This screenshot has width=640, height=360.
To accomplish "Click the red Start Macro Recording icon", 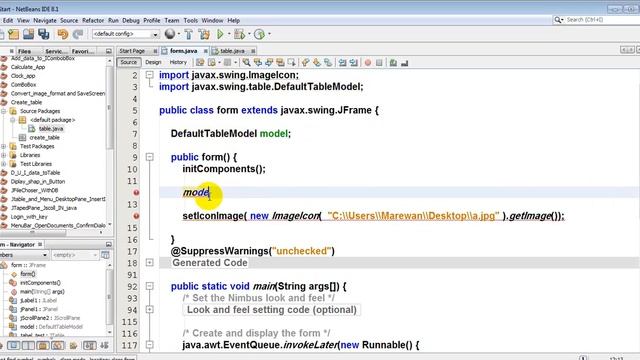I will click(368, 62).
